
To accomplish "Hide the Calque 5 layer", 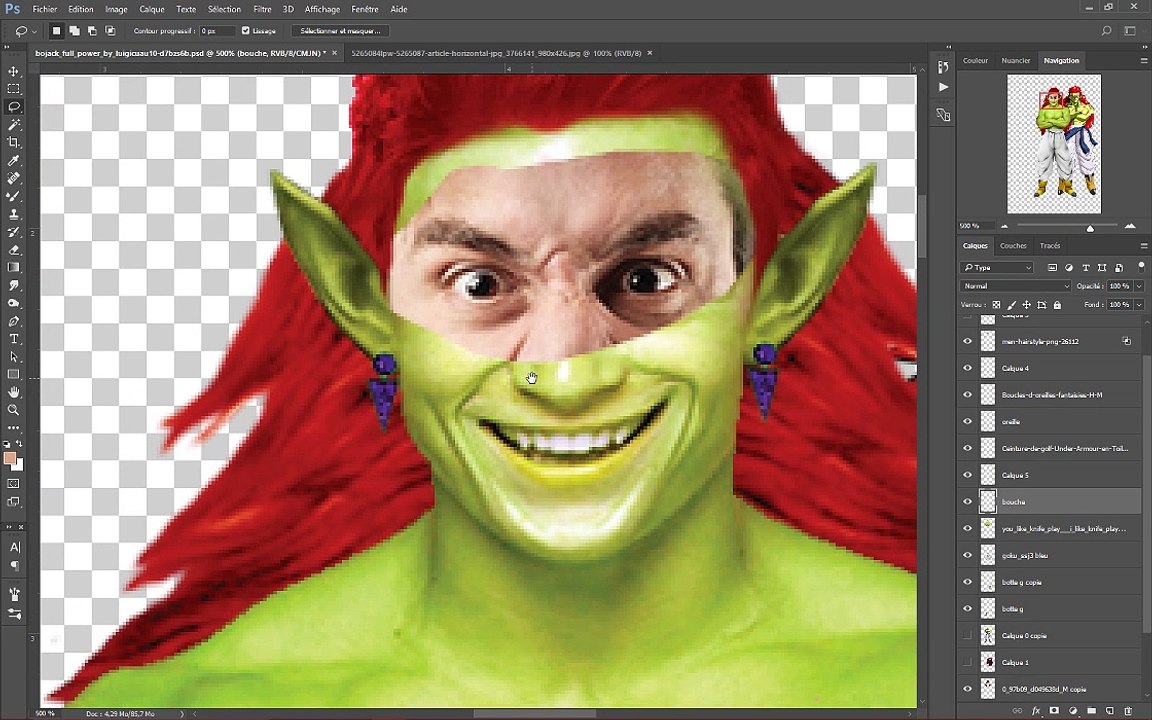I will [967, 475].
